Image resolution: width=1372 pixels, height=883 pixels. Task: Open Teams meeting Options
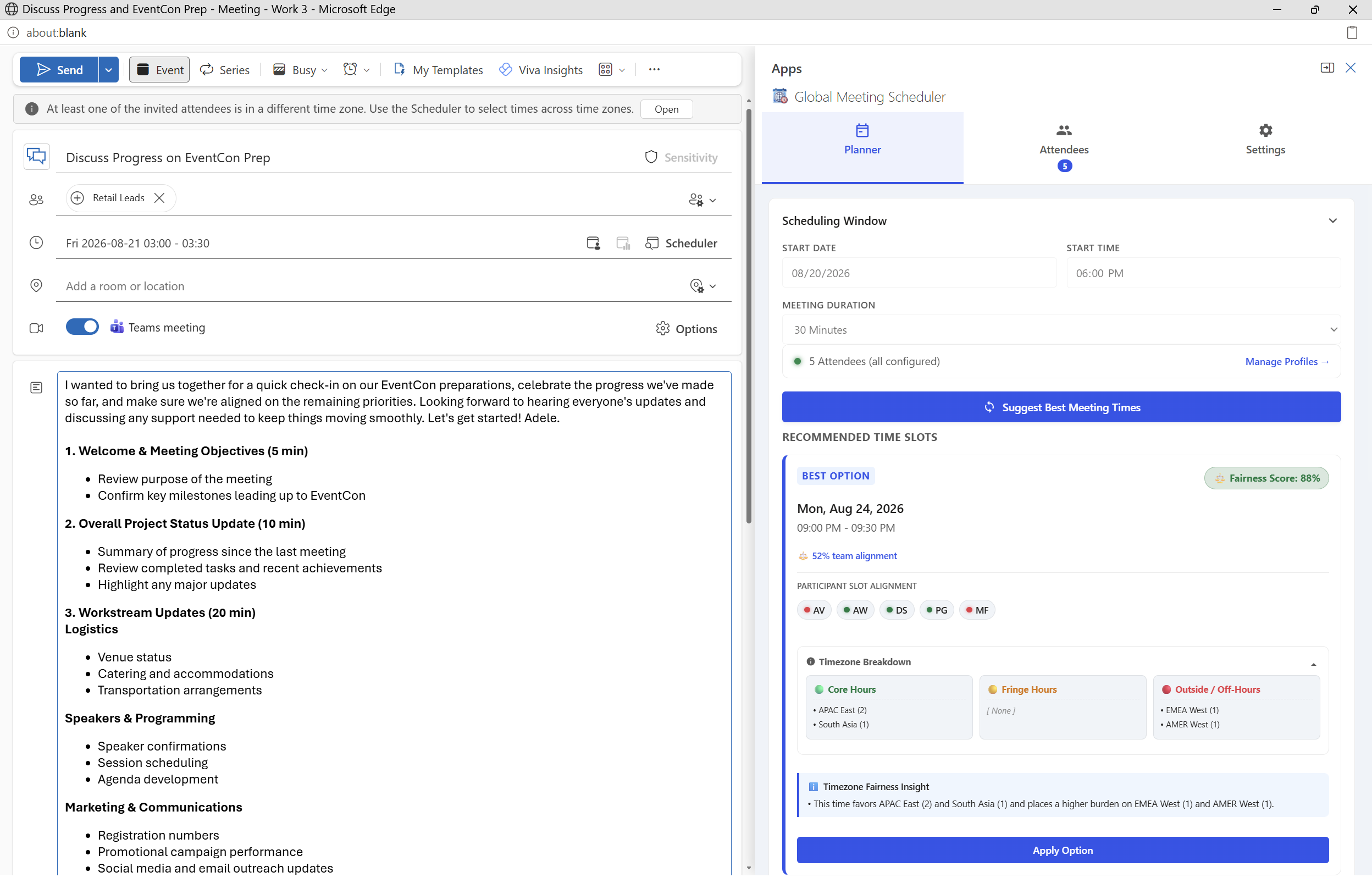coord(686,329)
